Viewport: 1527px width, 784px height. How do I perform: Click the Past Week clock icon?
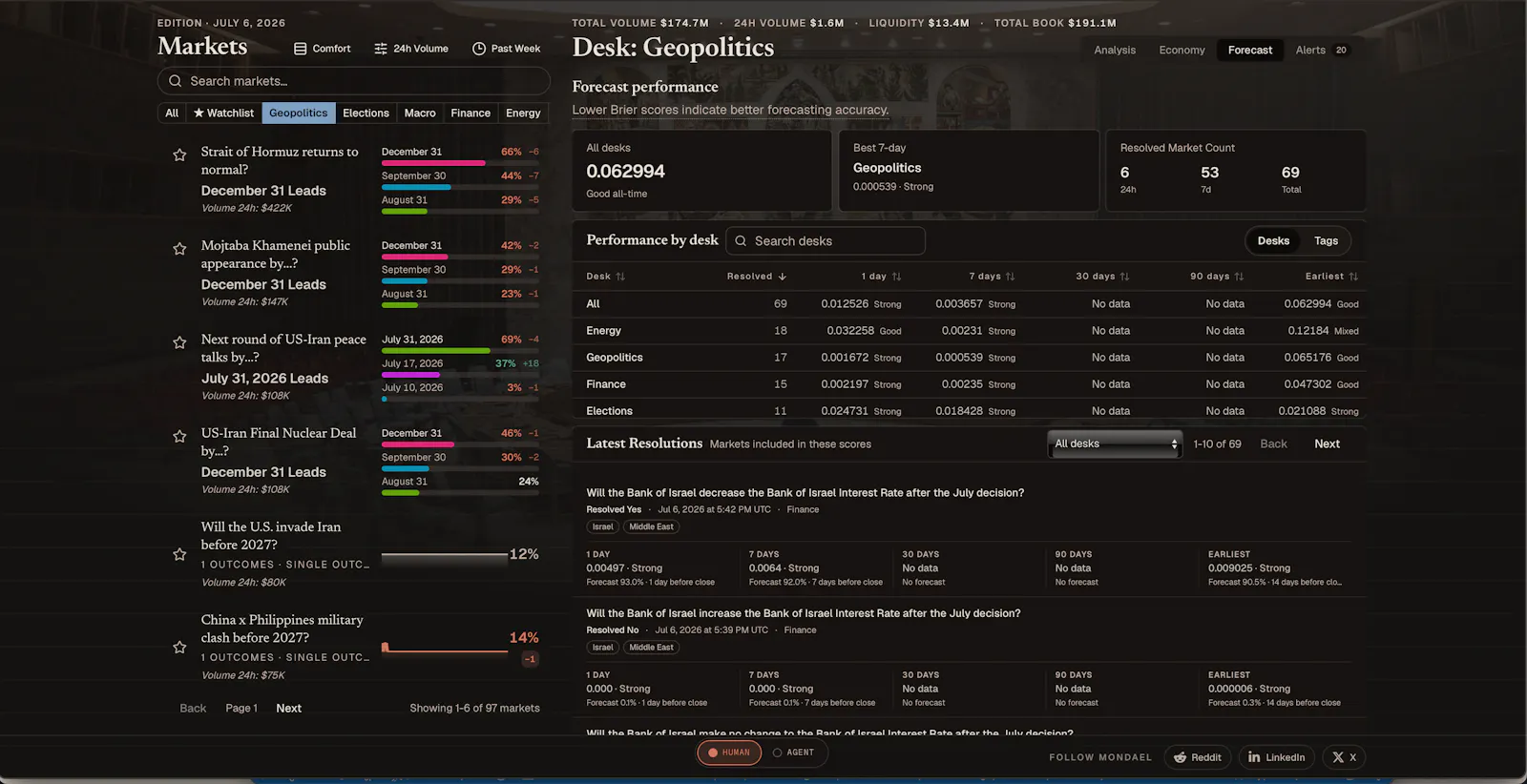(x=479, y=49)
